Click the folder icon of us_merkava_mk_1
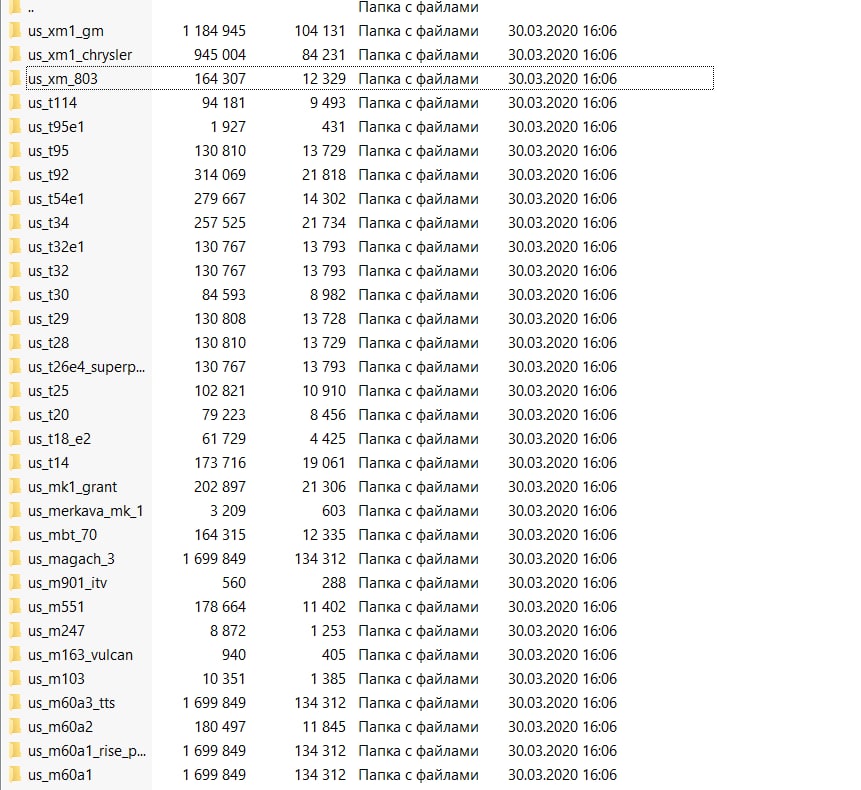Image resolution: width=861 pixels, height=790 pixels. [x=15, y=511]
